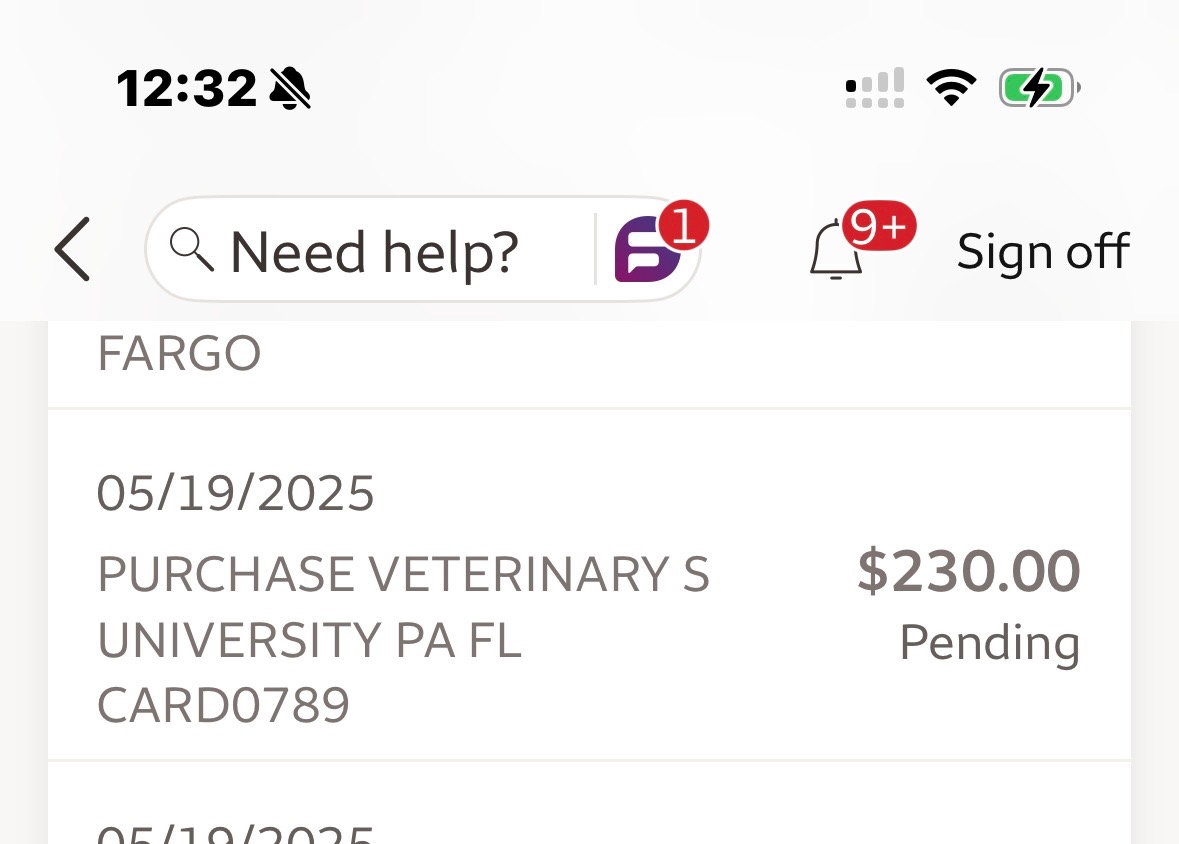Viewport: 1179px width, 844px height.
Task: Tap the CARD0789 text
Action: 224,705
